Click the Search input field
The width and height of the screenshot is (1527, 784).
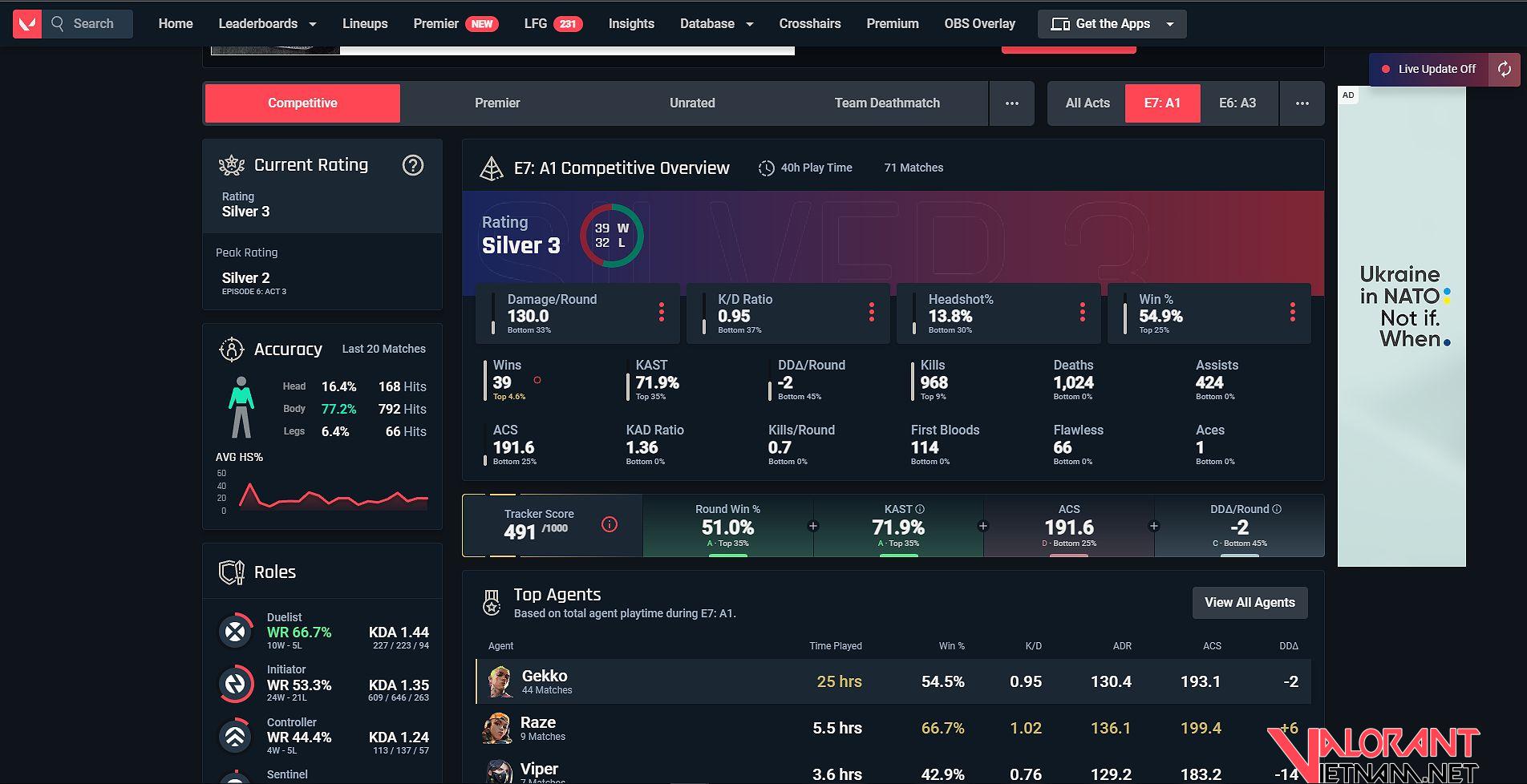click(x=87, y=24)
